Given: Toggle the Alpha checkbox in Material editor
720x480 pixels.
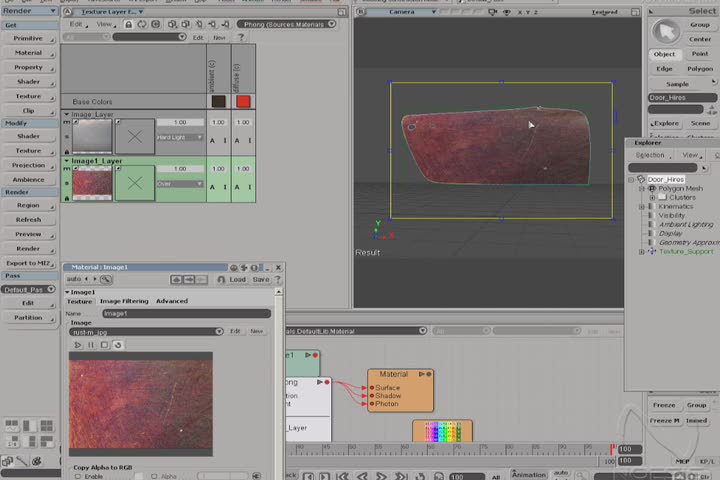Looking at the screenshot, I should (154, 476).
